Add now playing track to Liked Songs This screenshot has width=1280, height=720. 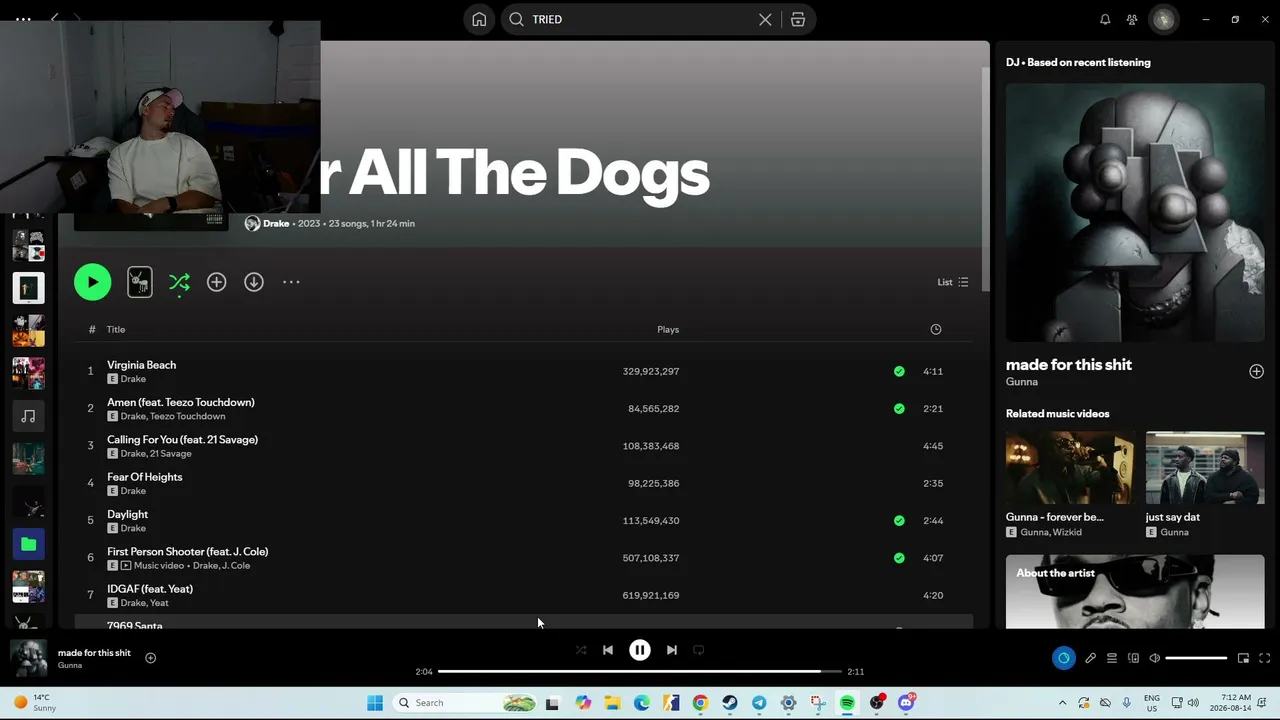[x=150, y=658]
